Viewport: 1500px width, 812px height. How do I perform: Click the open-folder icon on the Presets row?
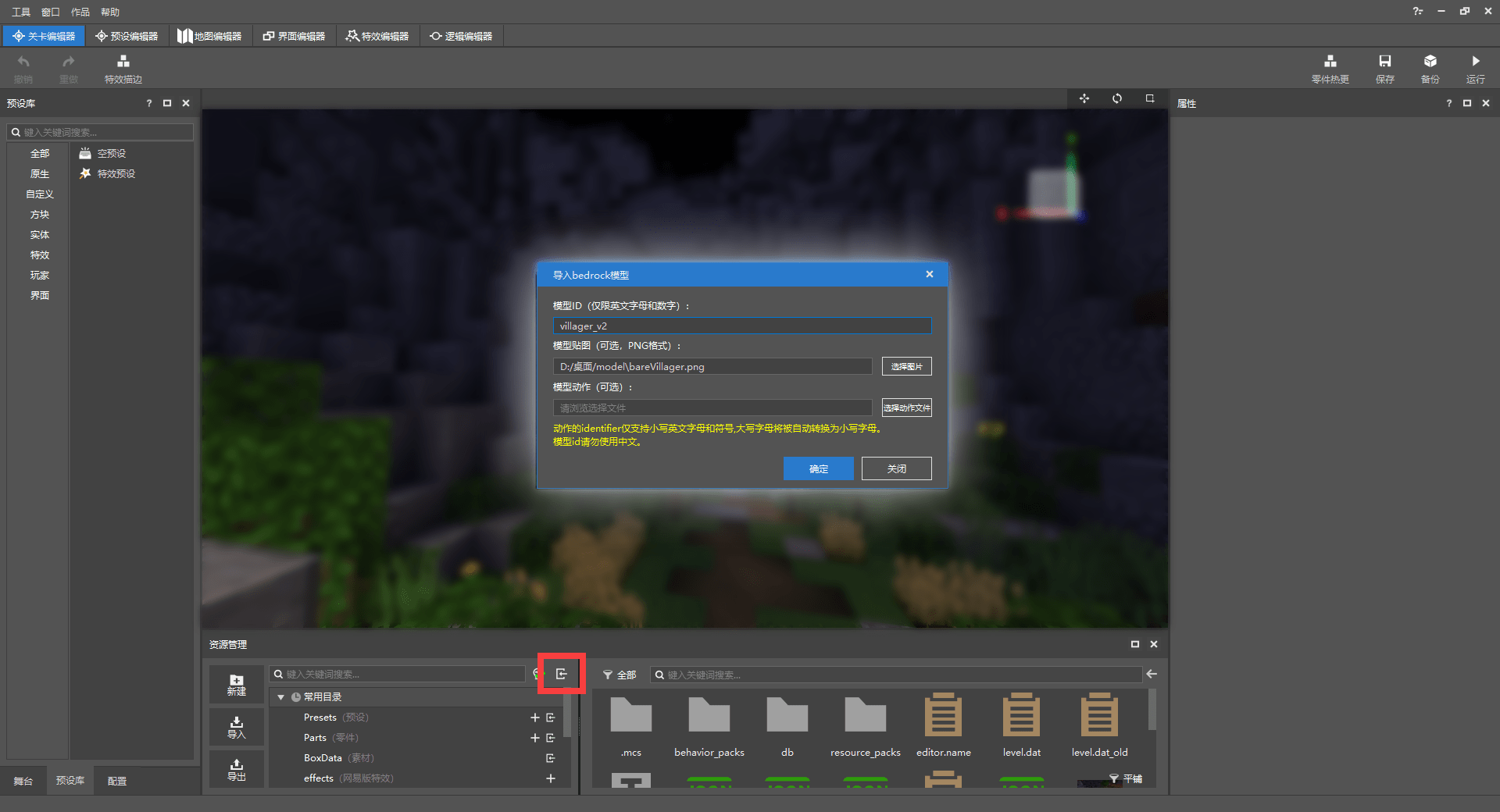coord(551,718)
